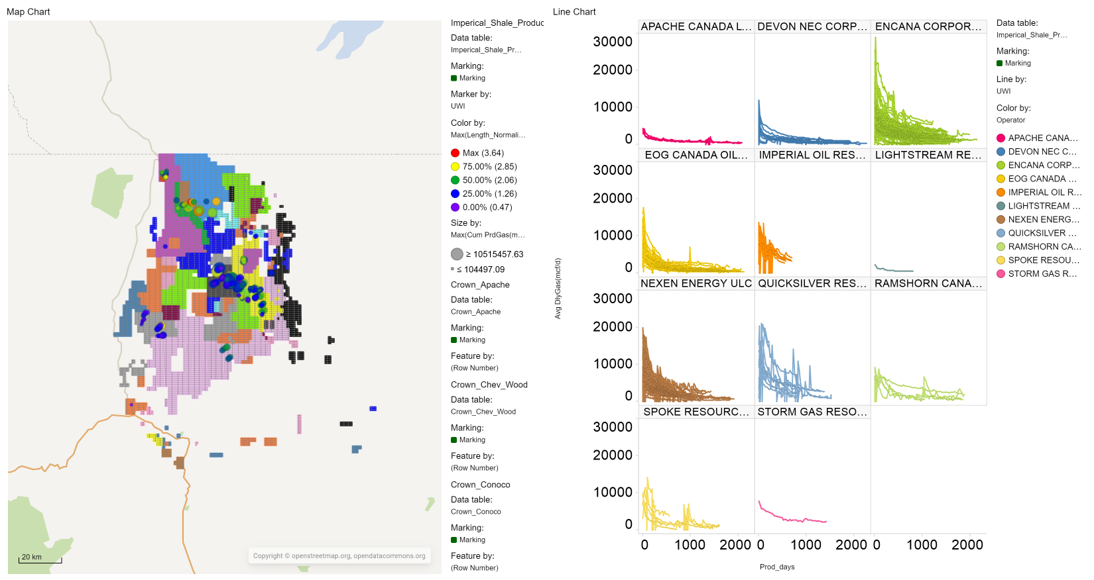Select the STORM GAS R... operator legend item
Image resolution: width=1094 pixels, height=580 pixels.
(x=1037, y=274)
